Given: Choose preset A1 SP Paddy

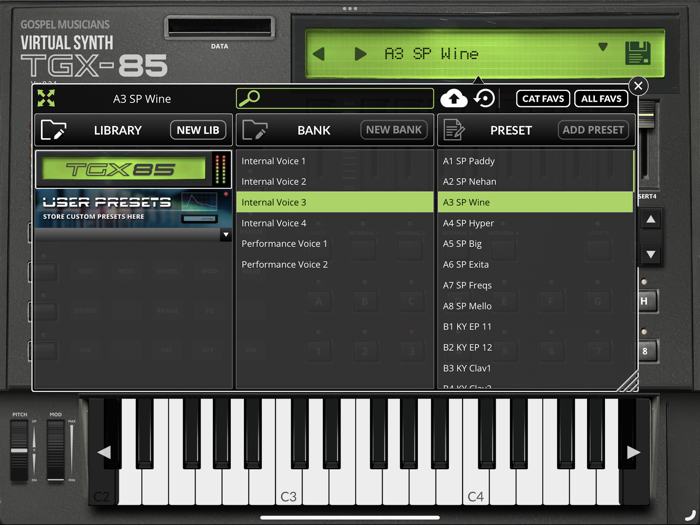Looking at the screenshot, I should [x=535, y=161].
